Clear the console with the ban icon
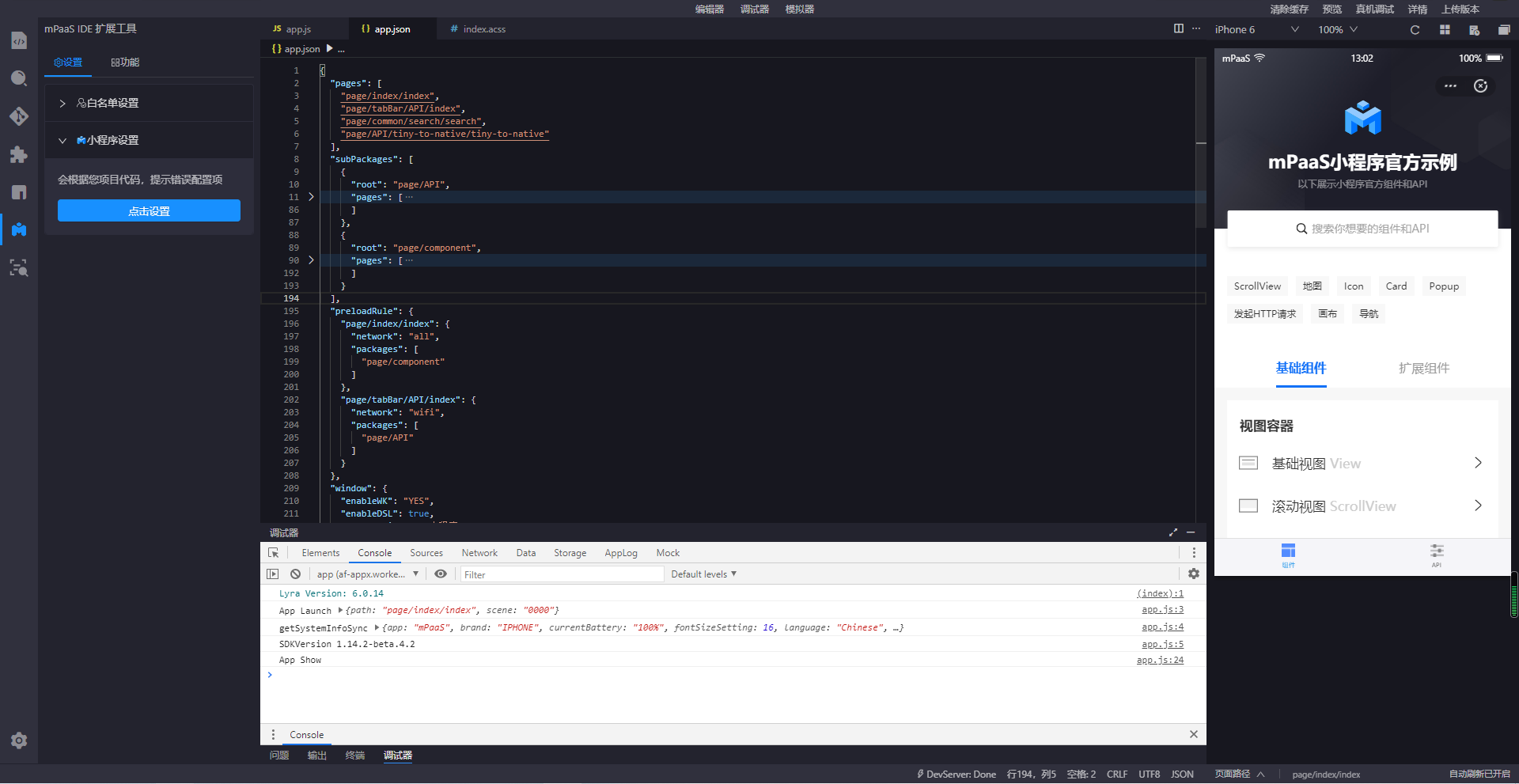This screenshot has width=1519, height=784. coord(295,574)
